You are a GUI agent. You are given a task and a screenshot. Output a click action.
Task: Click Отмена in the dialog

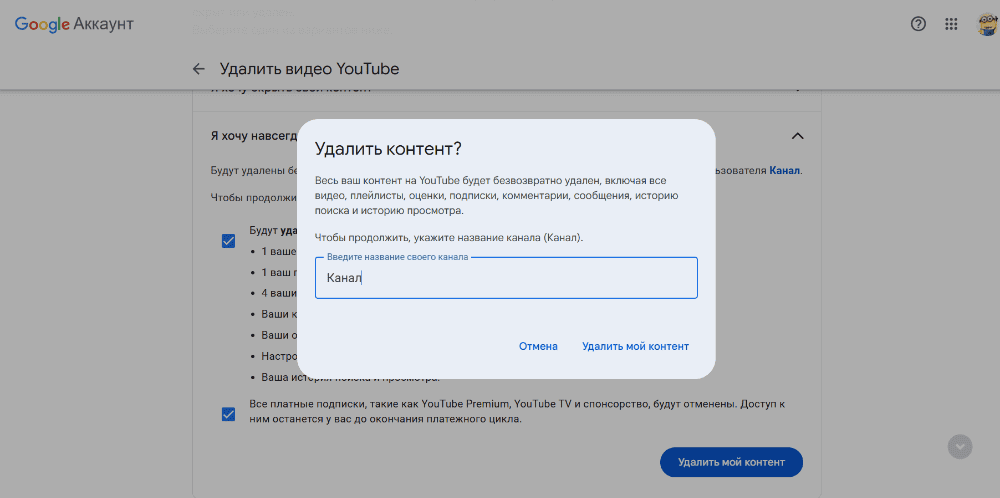[x=538, y=346]
